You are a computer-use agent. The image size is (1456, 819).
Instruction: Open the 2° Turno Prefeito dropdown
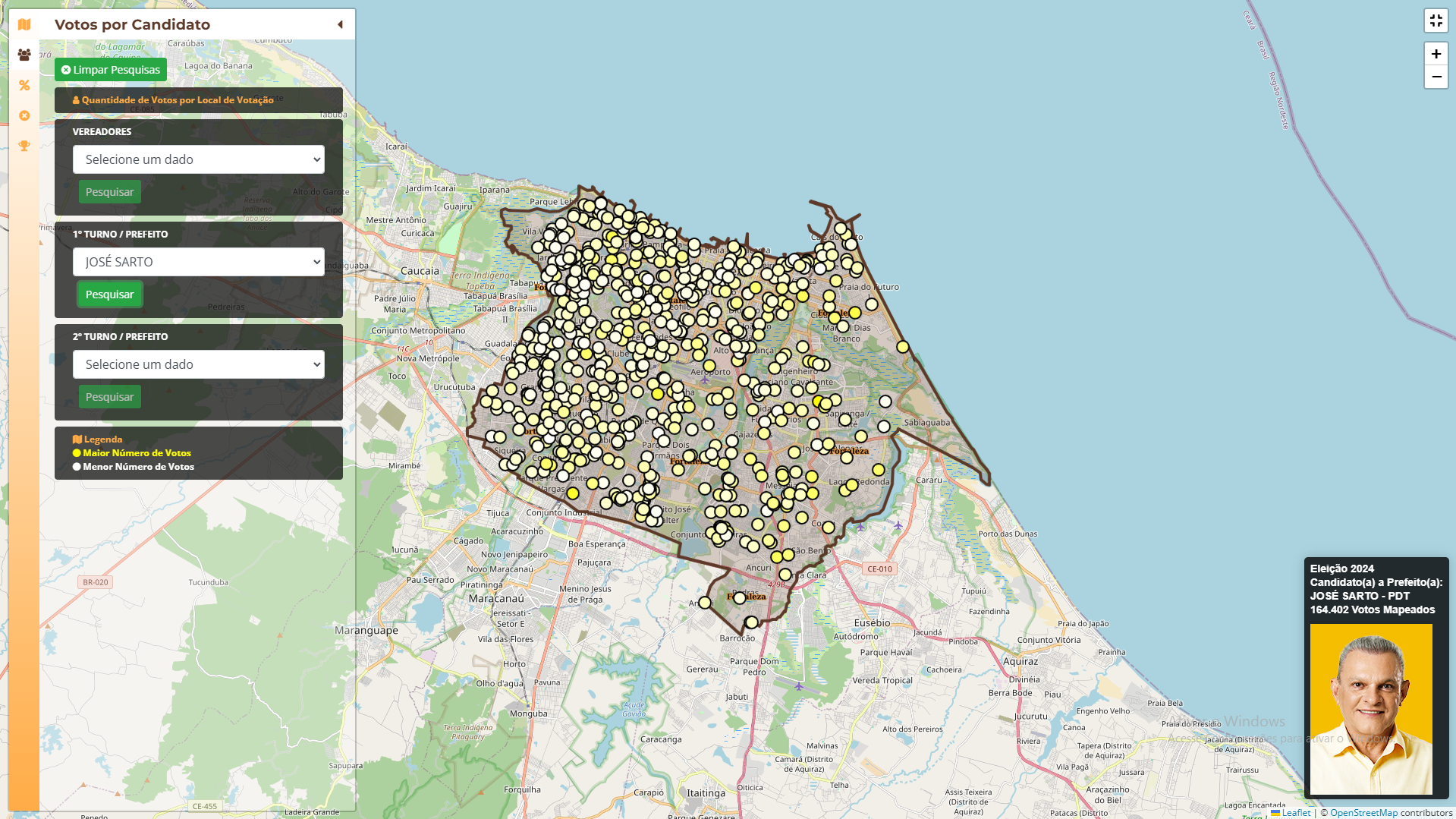(x=199, y=364)
